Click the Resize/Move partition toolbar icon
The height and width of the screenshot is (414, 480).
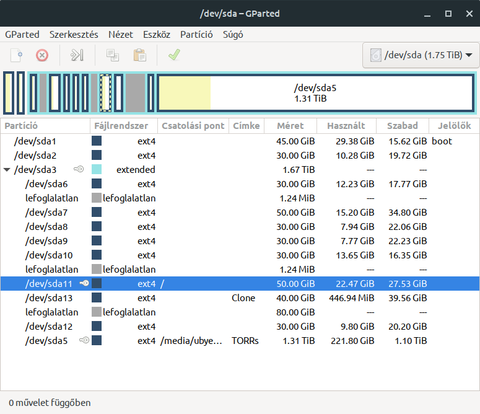77,55
